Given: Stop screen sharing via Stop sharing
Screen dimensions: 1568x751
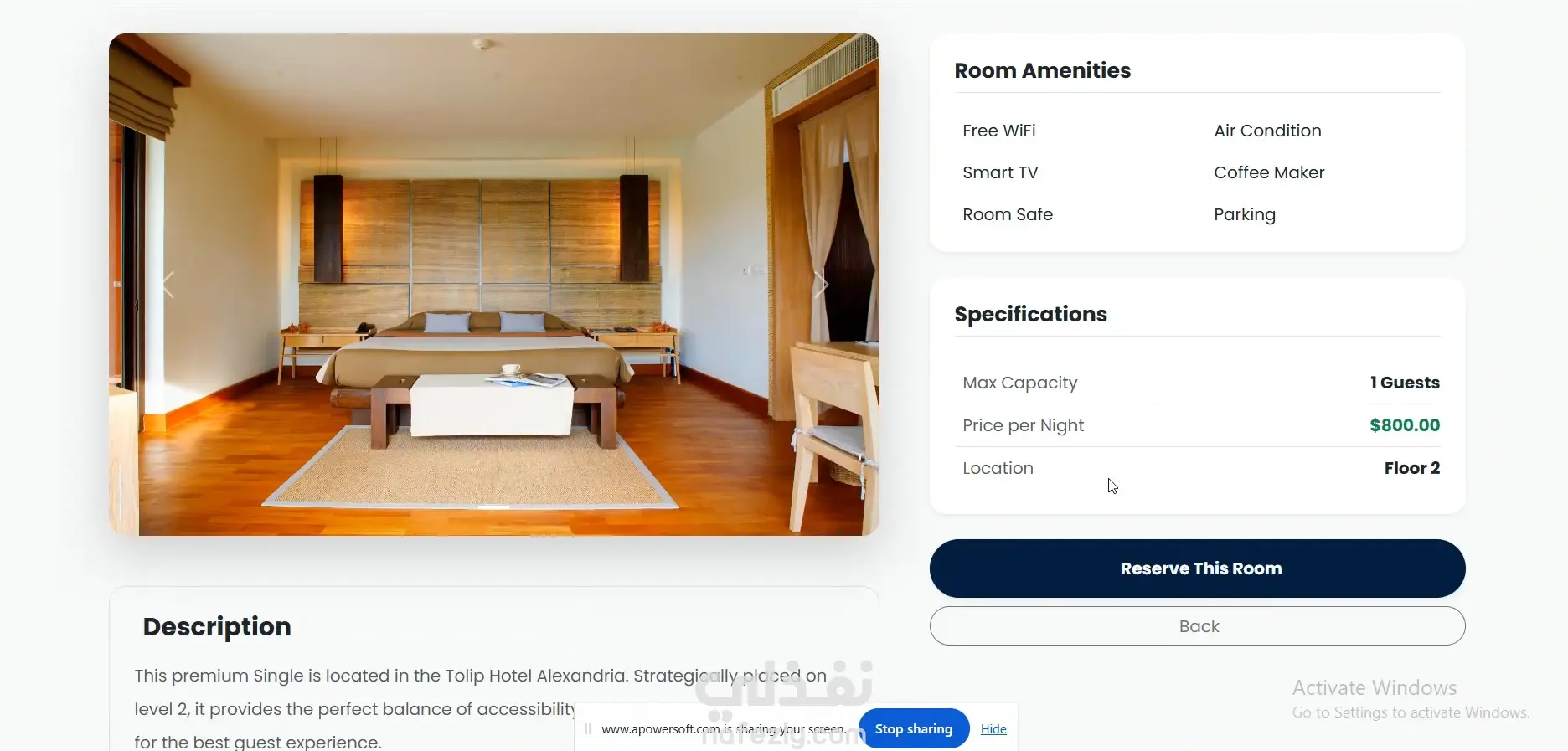Looking at the screenshot, I should tap(914, 729).
